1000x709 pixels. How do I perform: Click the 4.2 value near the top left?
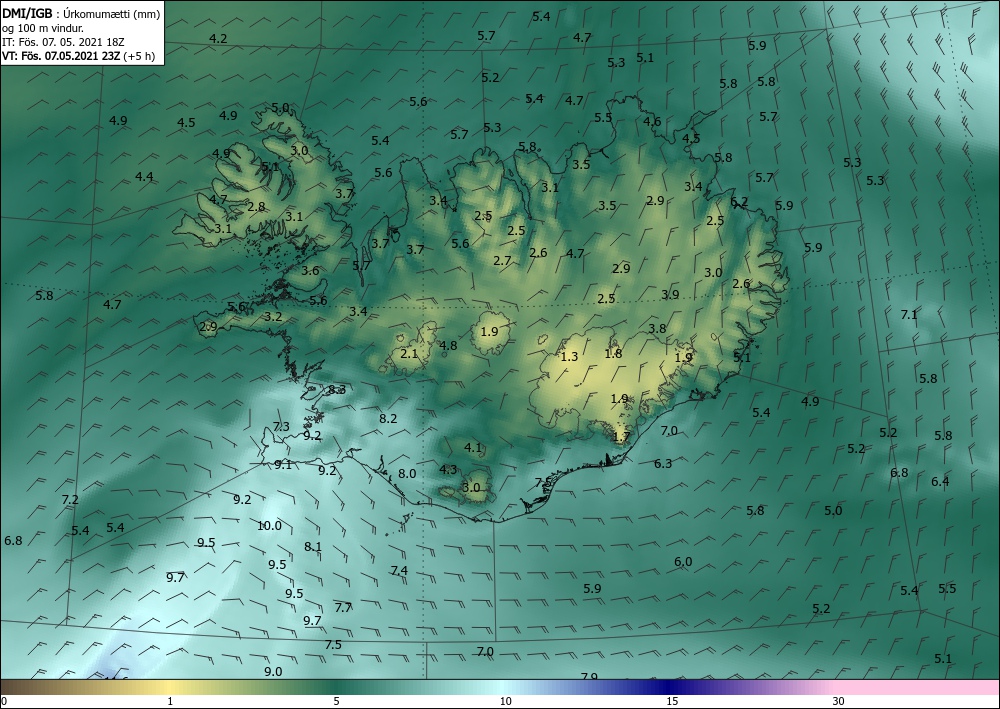tap(218, 39)
